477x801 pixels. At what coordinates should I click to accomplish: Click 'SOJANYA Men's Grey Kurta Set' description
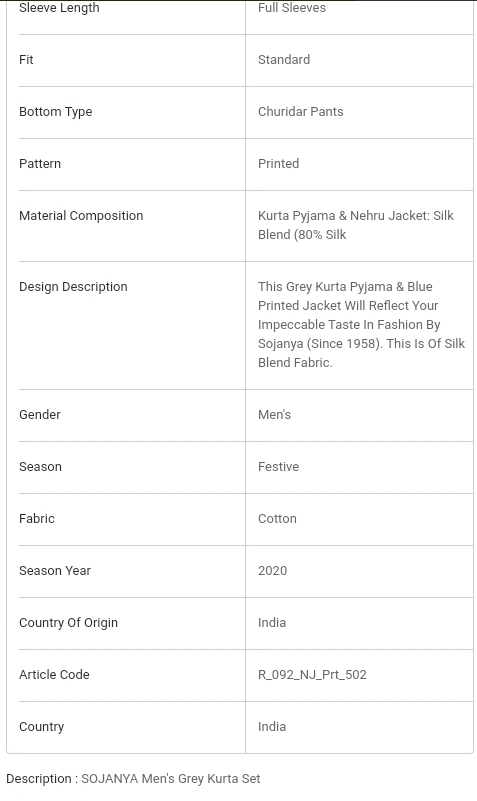tap(171, 779)
